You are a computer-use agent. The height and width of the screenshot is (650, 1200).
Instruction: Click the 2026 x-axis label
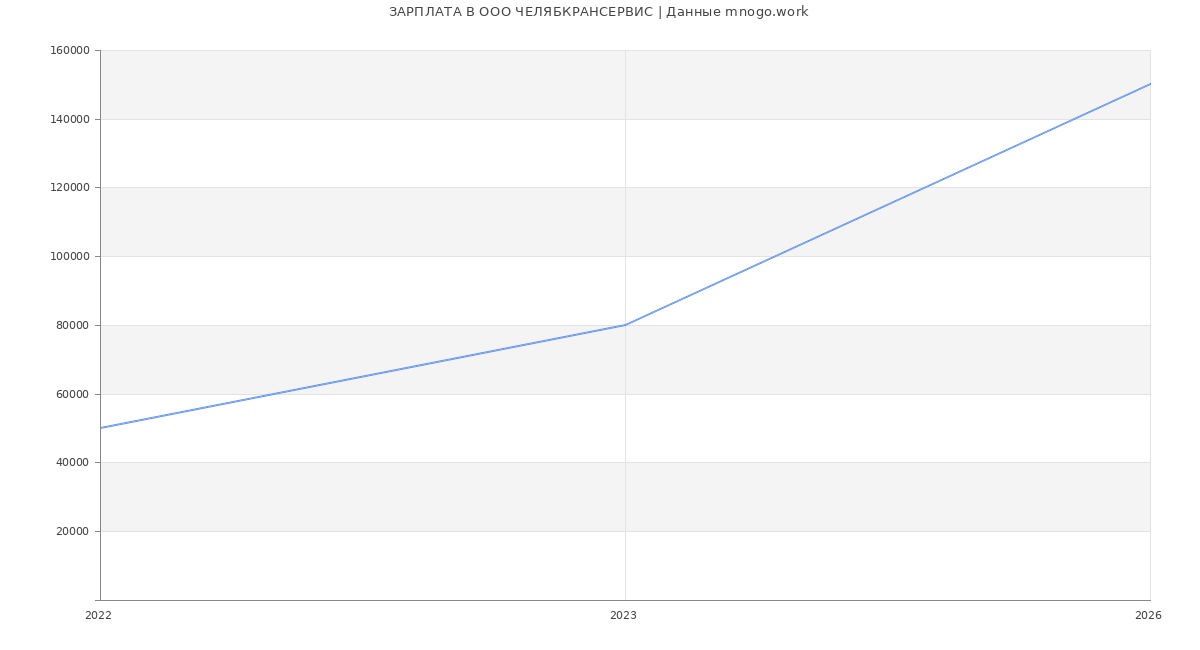[1148, 616]
